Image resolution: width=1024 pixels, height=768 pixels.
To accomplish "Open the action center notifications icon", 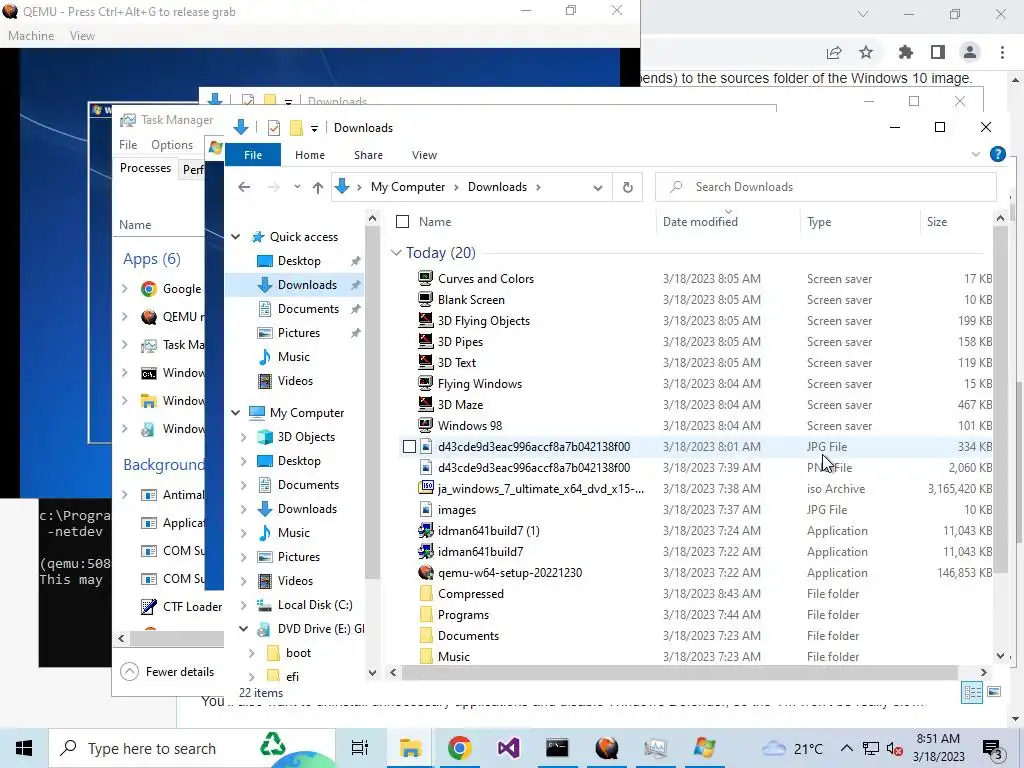I will tap(993, 748).
